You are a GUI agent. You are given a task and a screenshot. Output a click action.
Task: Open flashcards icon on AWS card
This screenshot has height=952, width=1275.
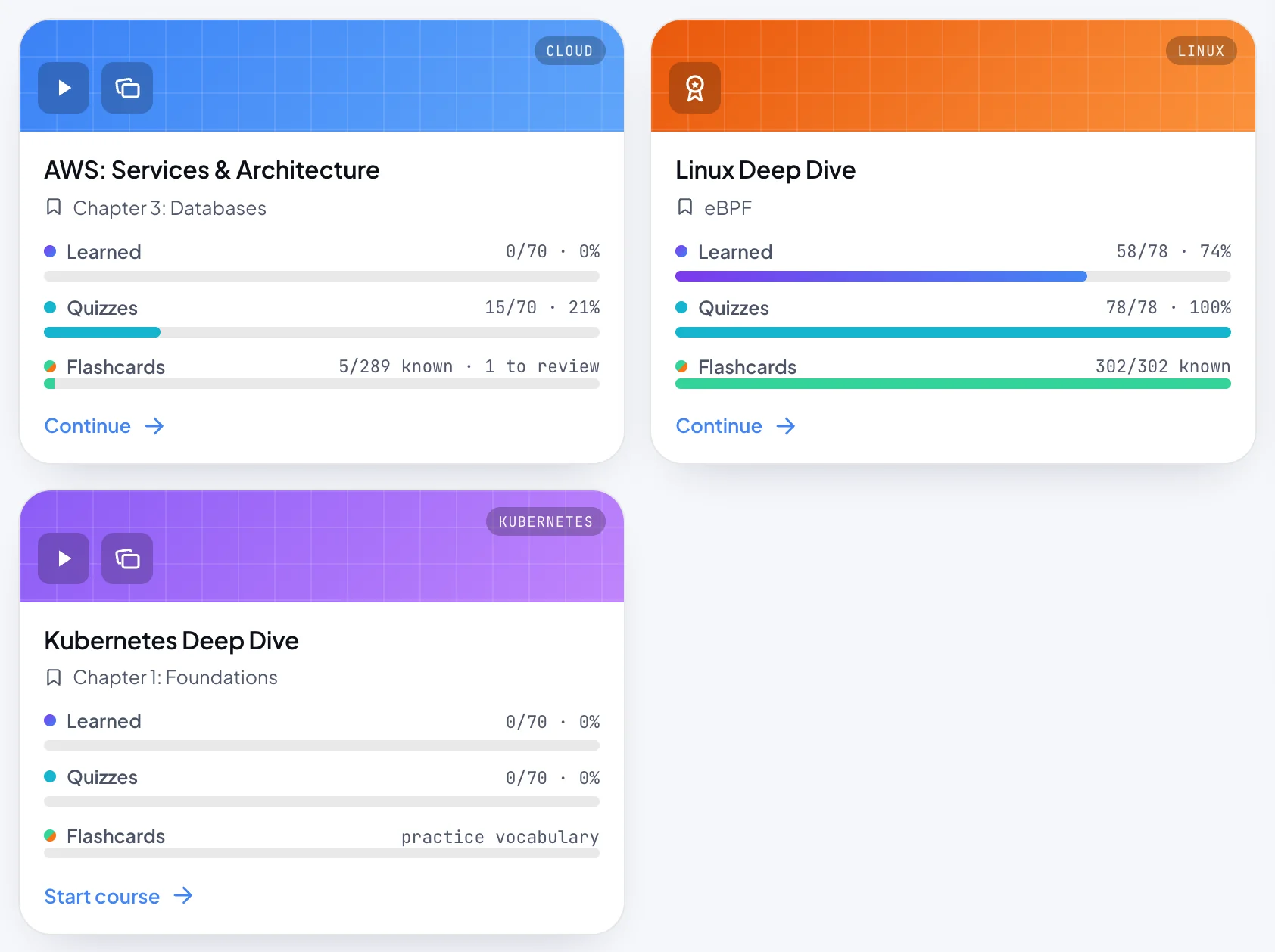[x=127, y=88]
